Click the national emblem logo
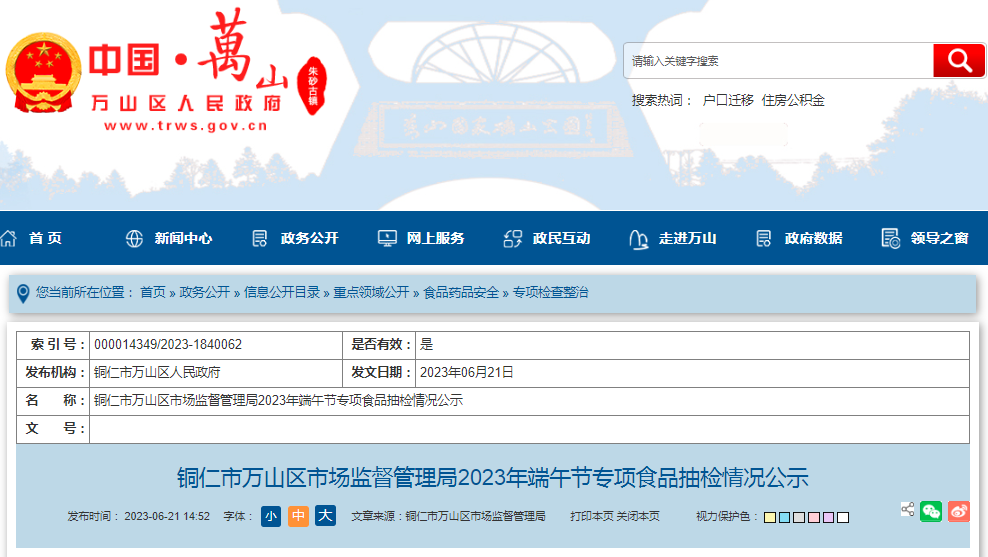The width and height of the screenshot is (988, 557). point(43,77)
